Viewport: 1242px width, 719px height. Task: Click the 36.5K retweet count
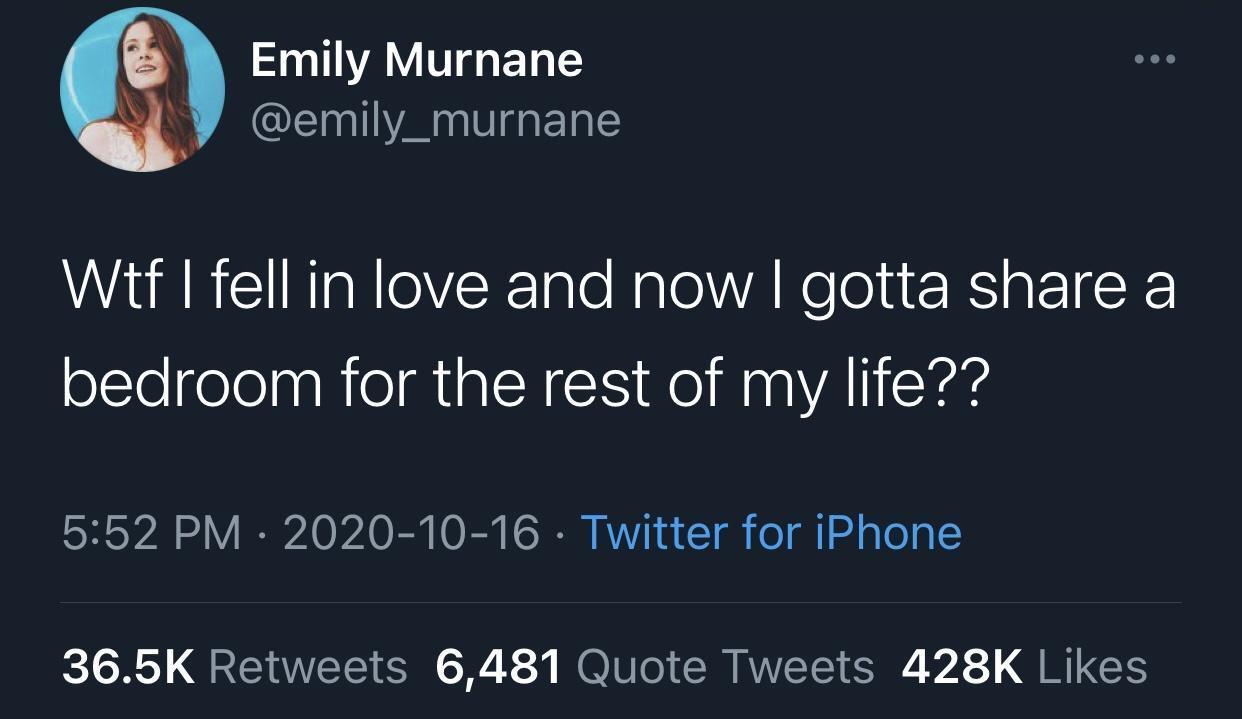tap(128, 667)
